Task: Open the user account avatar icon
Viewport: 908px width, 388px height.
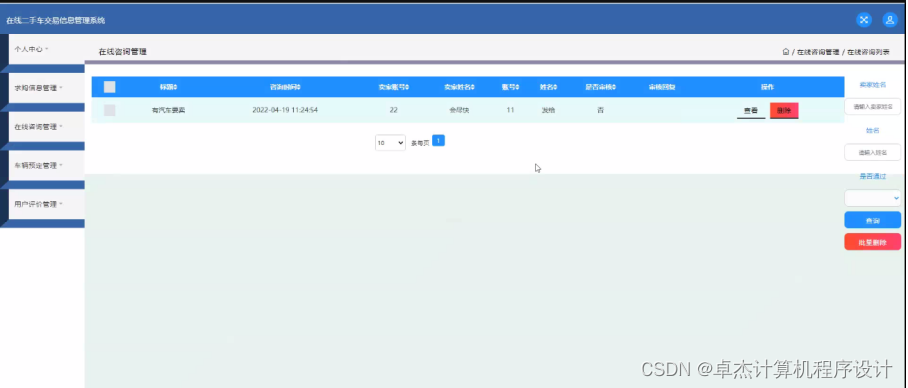Action: pos(889,20)
